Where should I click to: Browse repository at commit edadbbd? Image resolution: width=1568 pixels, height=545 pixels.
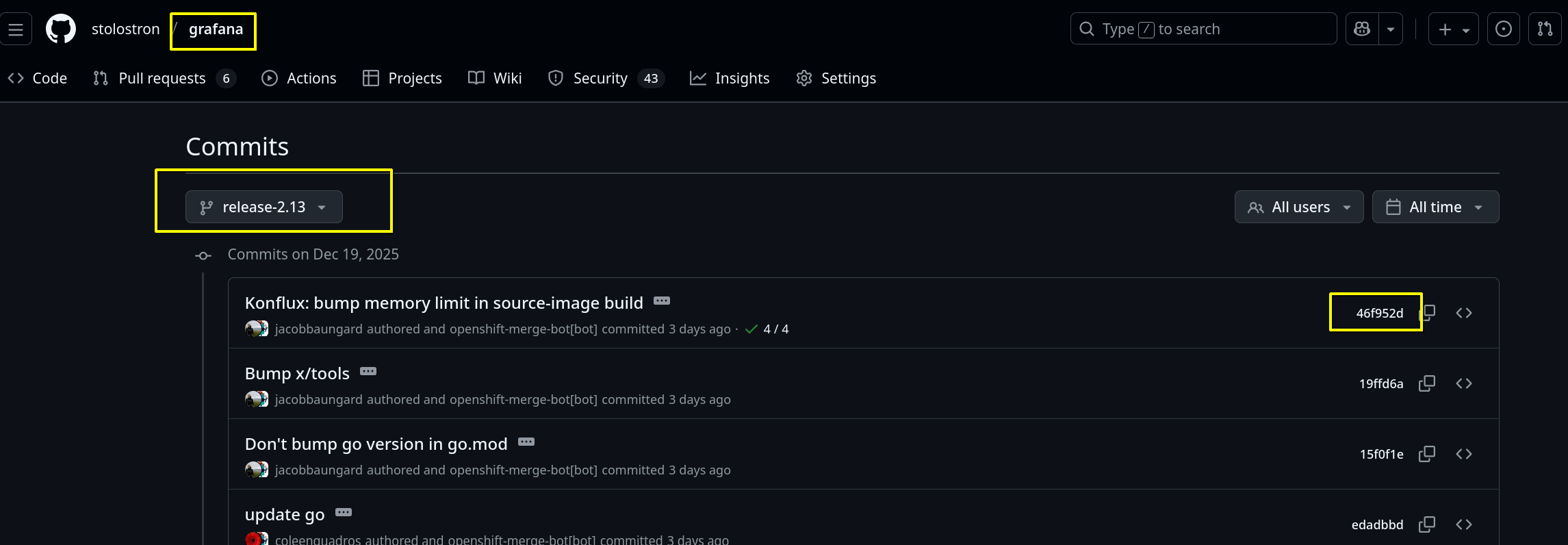point(1464,524)
